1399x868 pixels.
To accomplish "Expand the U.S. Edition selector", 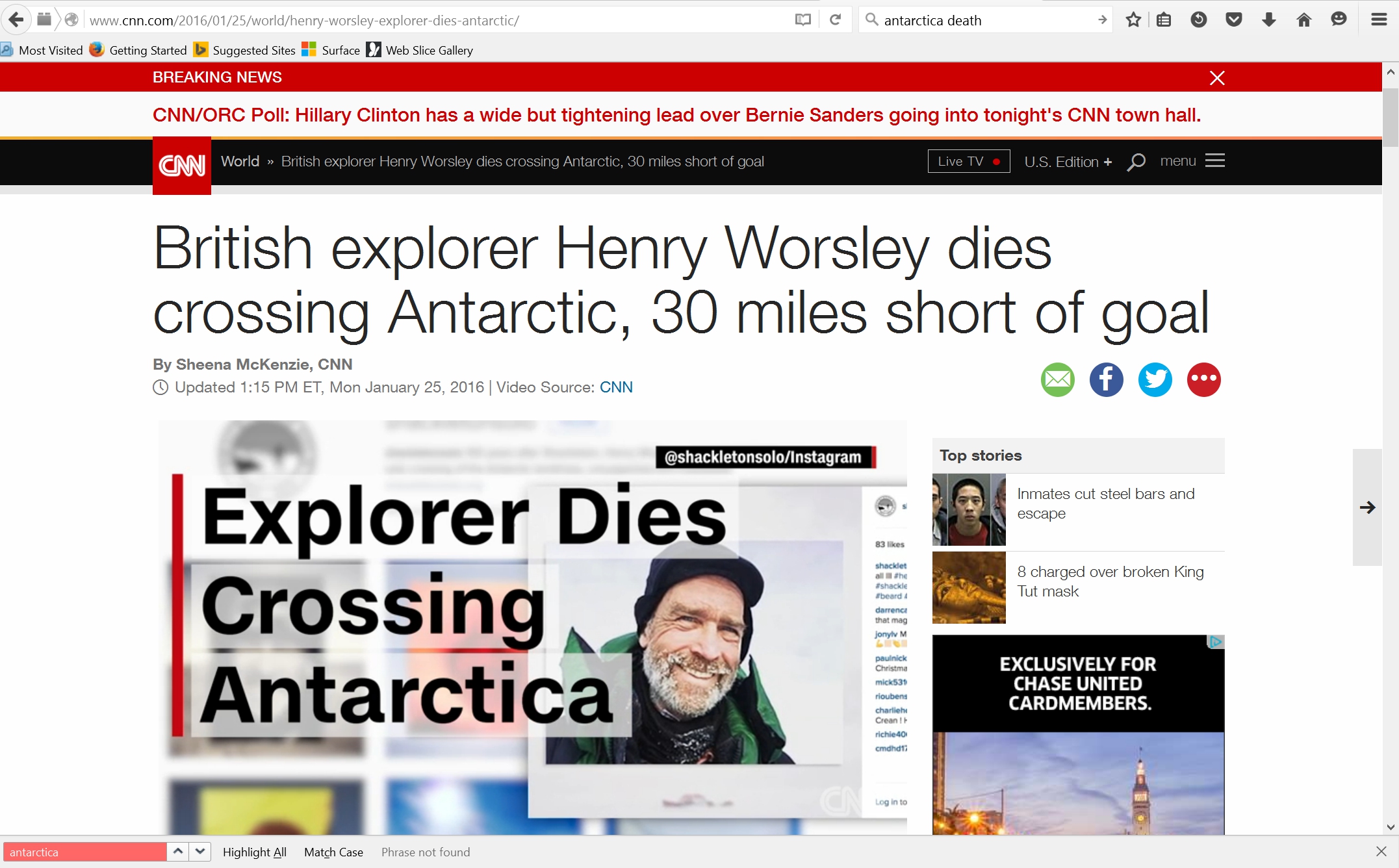I will coord(1068,162).
